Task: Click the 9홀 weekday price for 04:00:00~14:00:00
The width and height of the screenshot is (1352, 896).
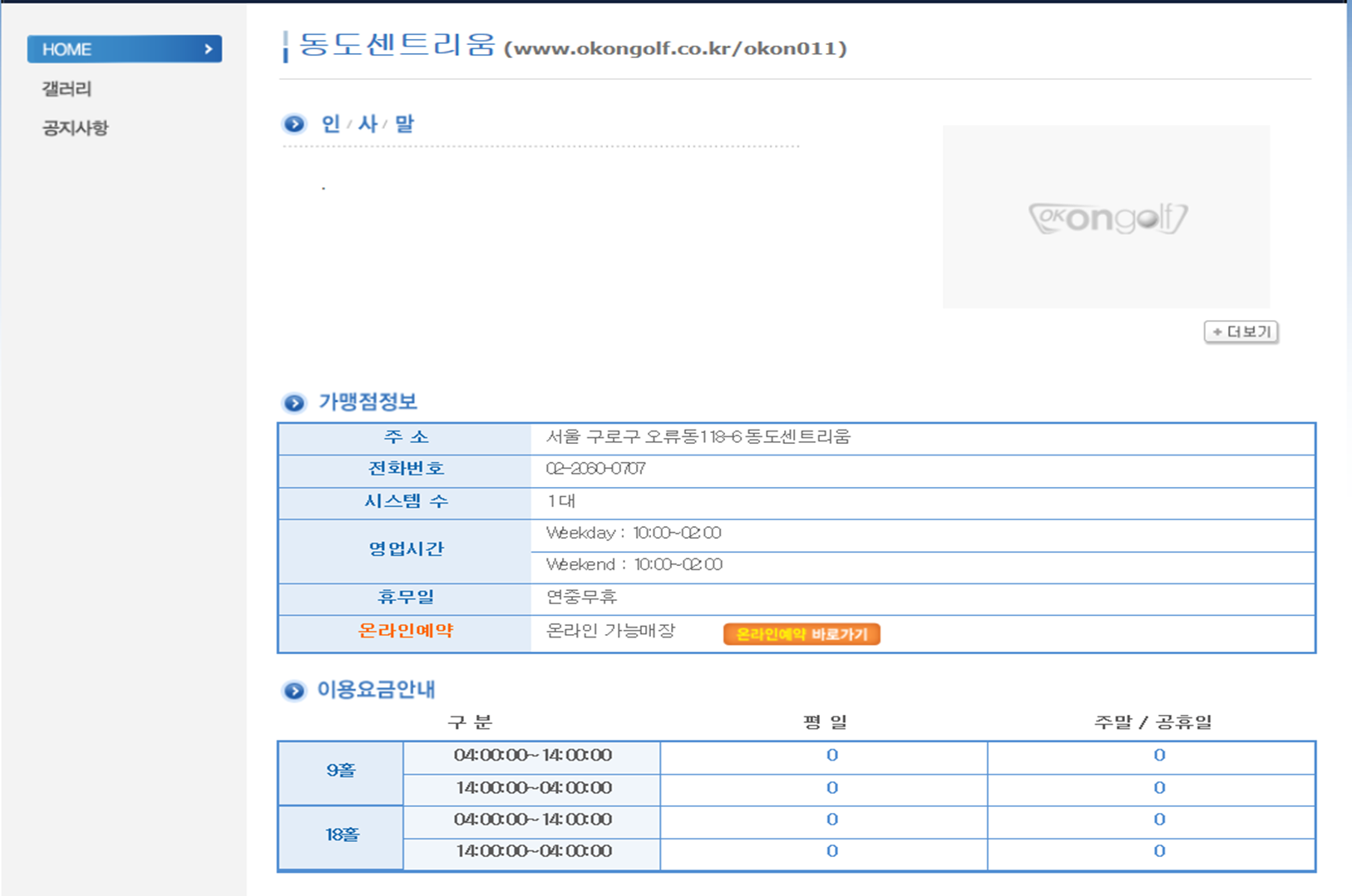Action: tap(831, 756)
